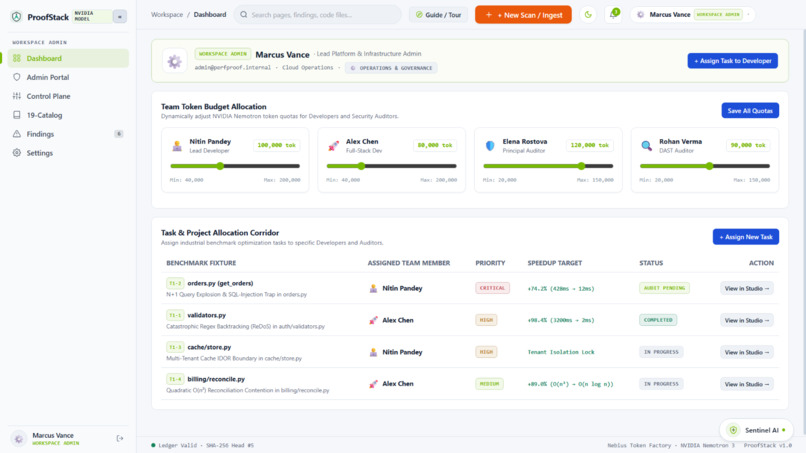Click Tenant Isolation Lock speedup target

(561, 352)
